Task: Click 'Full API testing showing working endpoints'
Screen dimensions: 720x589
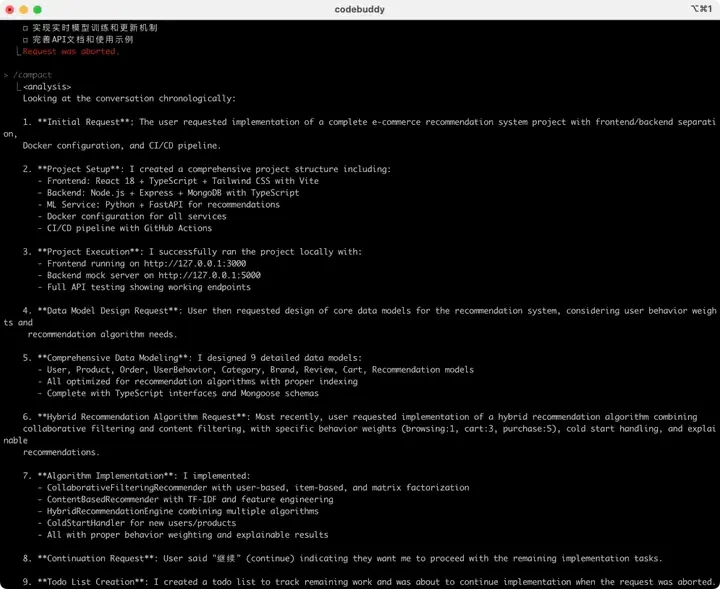Action: 149,287
